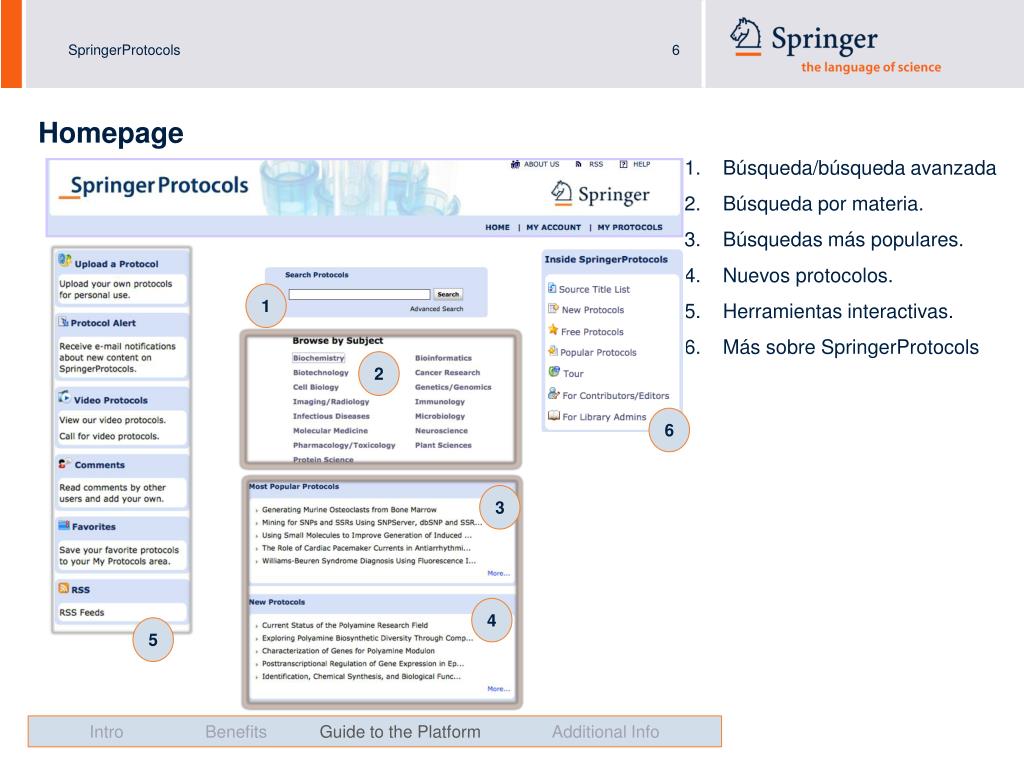1024x768 pixels.
Task: Browse the Bioinformatics subject
Action: 443,358
